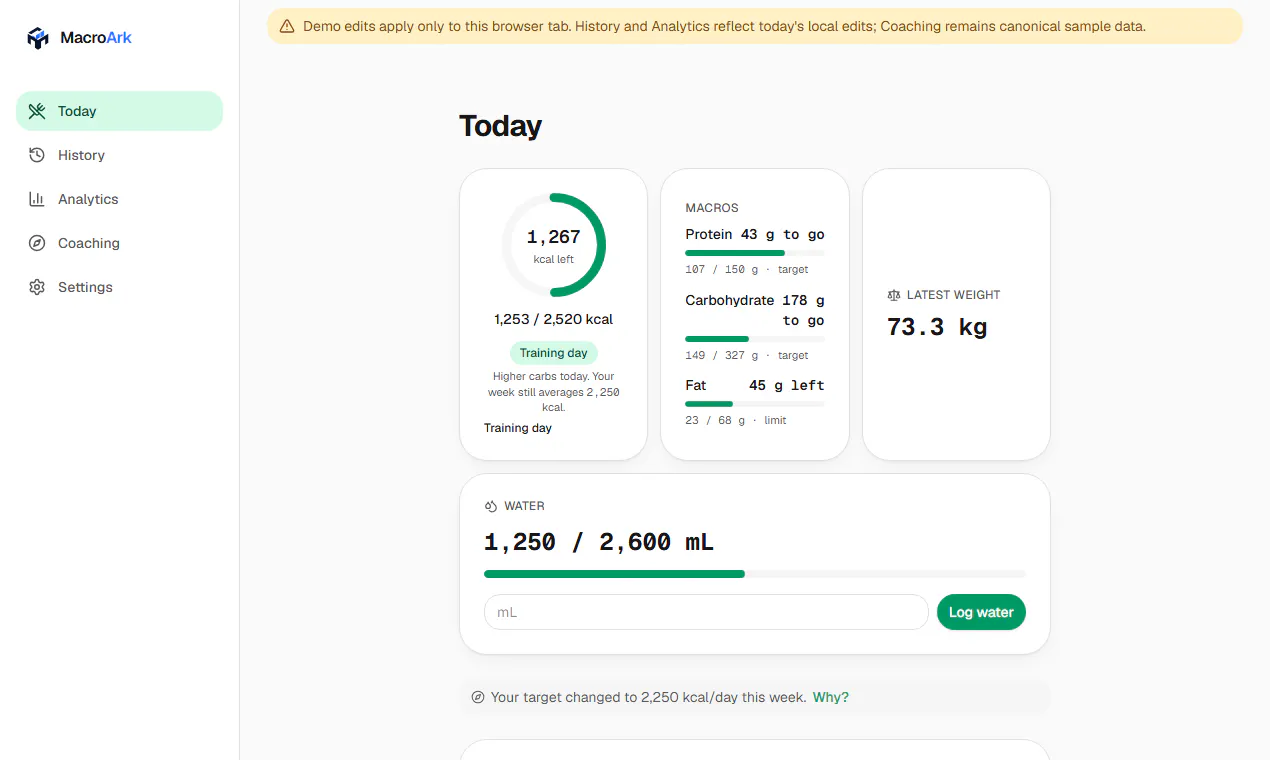Click the warning triangle icon in demo banner
The width and height of the screenshot is (1270, 760).
287,26
